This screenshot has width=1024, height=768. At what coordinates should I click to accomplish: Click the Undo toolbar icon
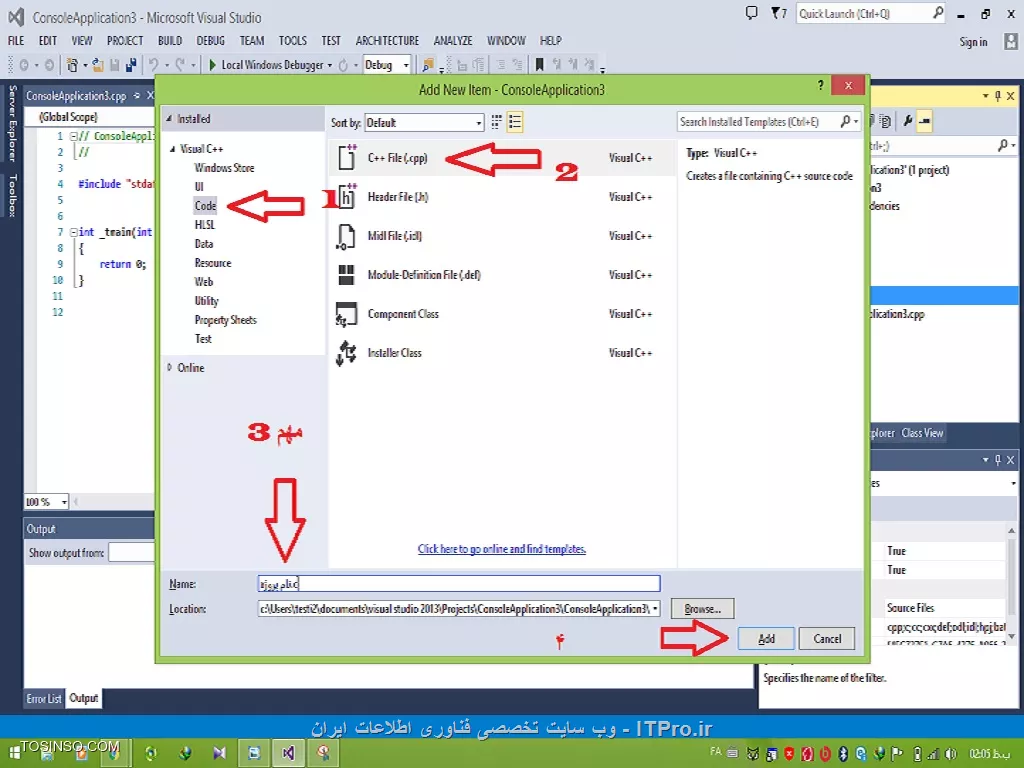(x=153, y=65)
